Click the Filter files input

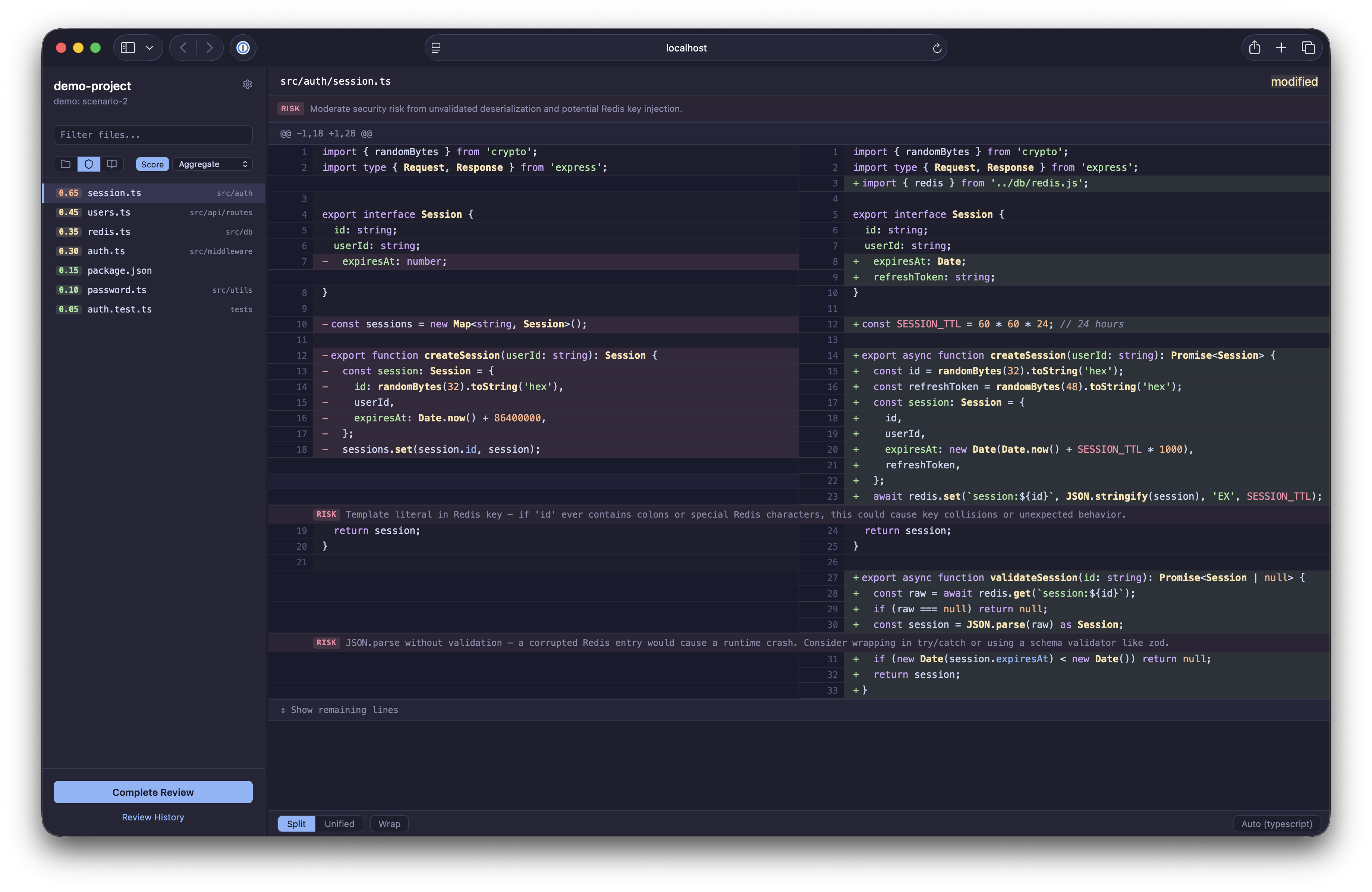click(x=153, y=135)
